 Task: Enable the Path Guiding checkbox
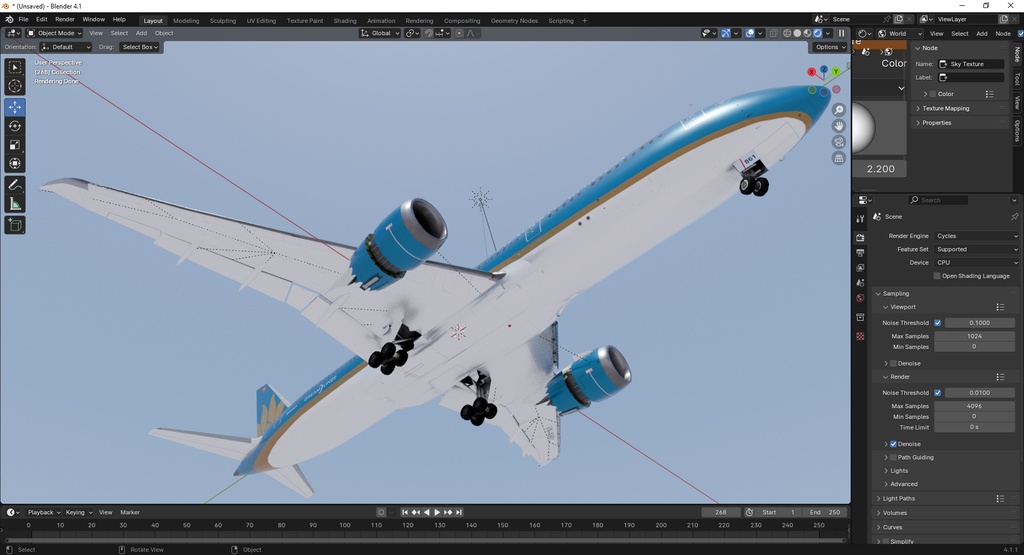tap(893, 457)
